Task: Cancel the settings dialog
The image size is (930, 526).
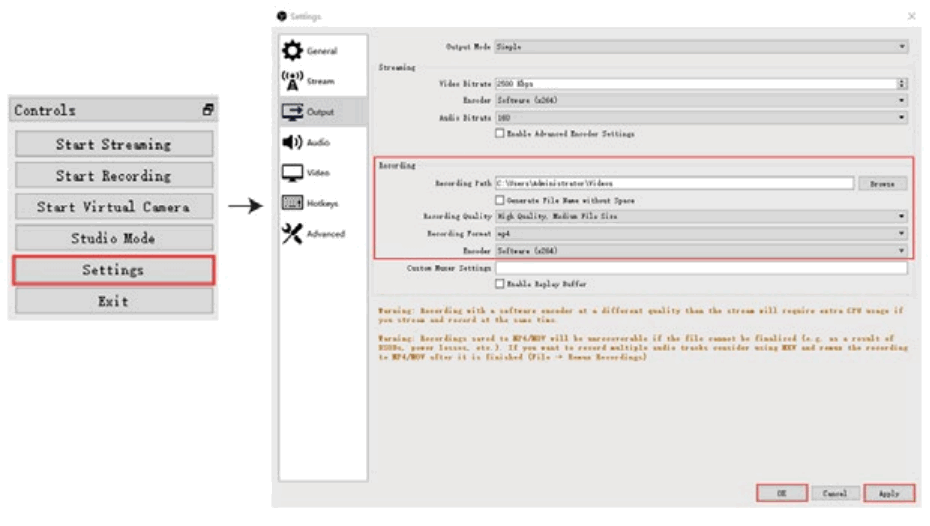Action: [x=835, y=493]
